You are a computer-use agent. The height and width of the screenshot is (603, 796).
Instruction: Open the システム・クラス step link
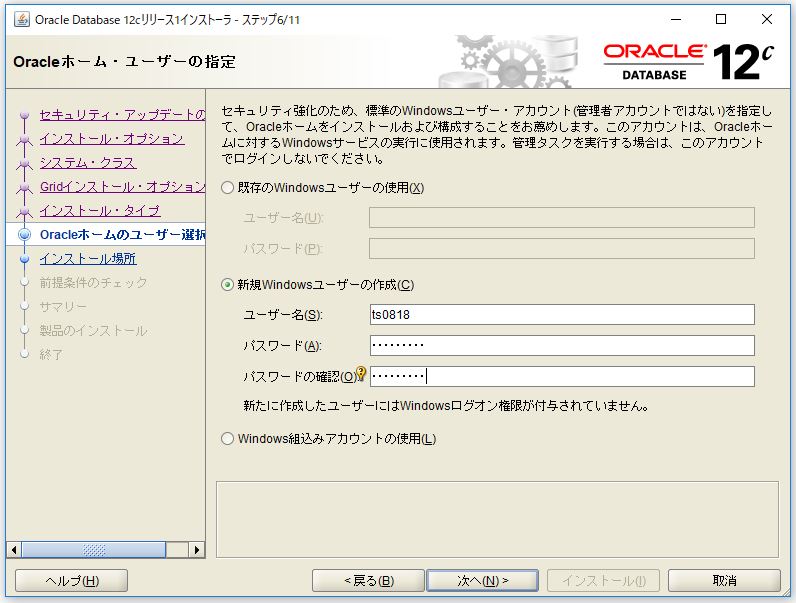click(x=88, y=162)
